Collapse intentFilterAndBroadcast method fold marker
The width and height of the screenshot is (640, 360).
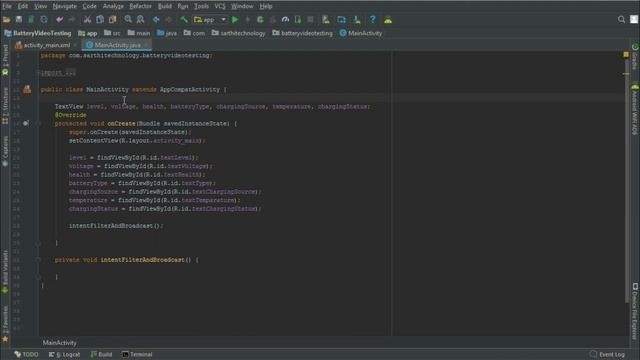(38, 260)
